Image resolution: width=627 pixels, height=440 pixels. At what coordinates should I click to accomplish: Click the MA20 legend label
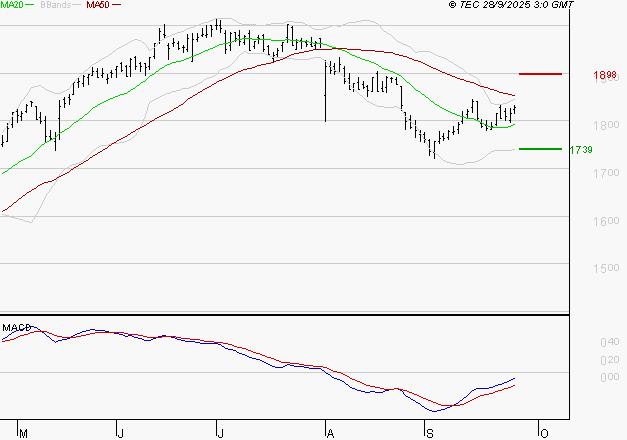click(x=12, y=5)
